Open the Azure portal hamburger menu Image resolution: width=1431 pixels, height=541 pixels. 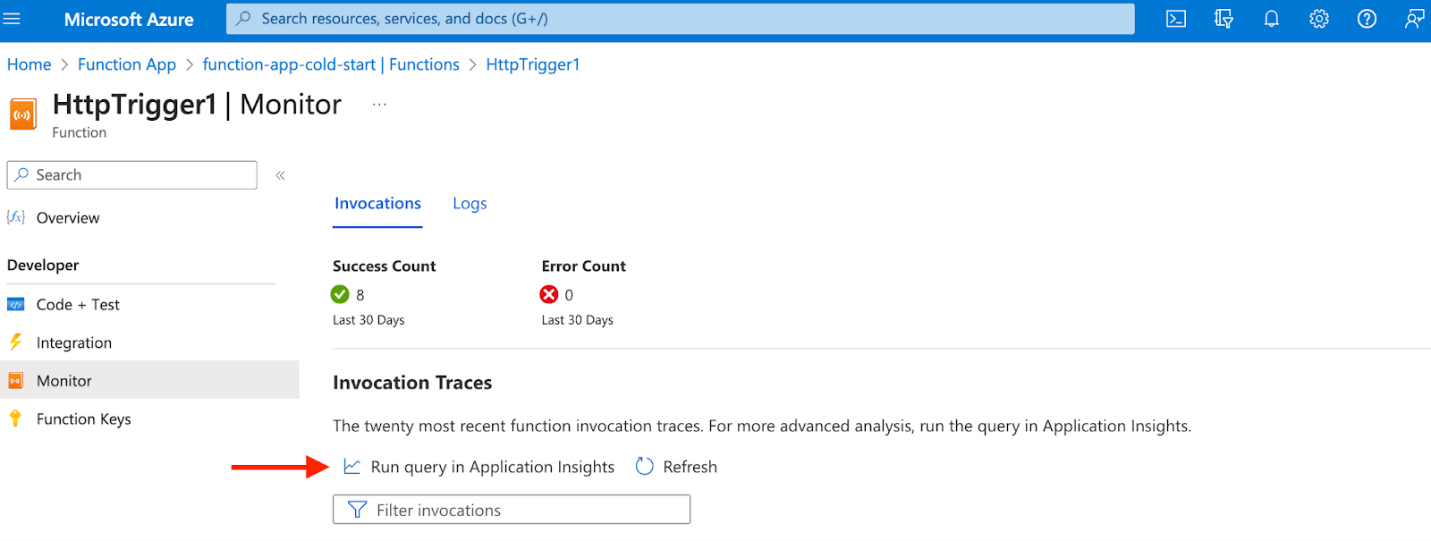click(13, 19)
